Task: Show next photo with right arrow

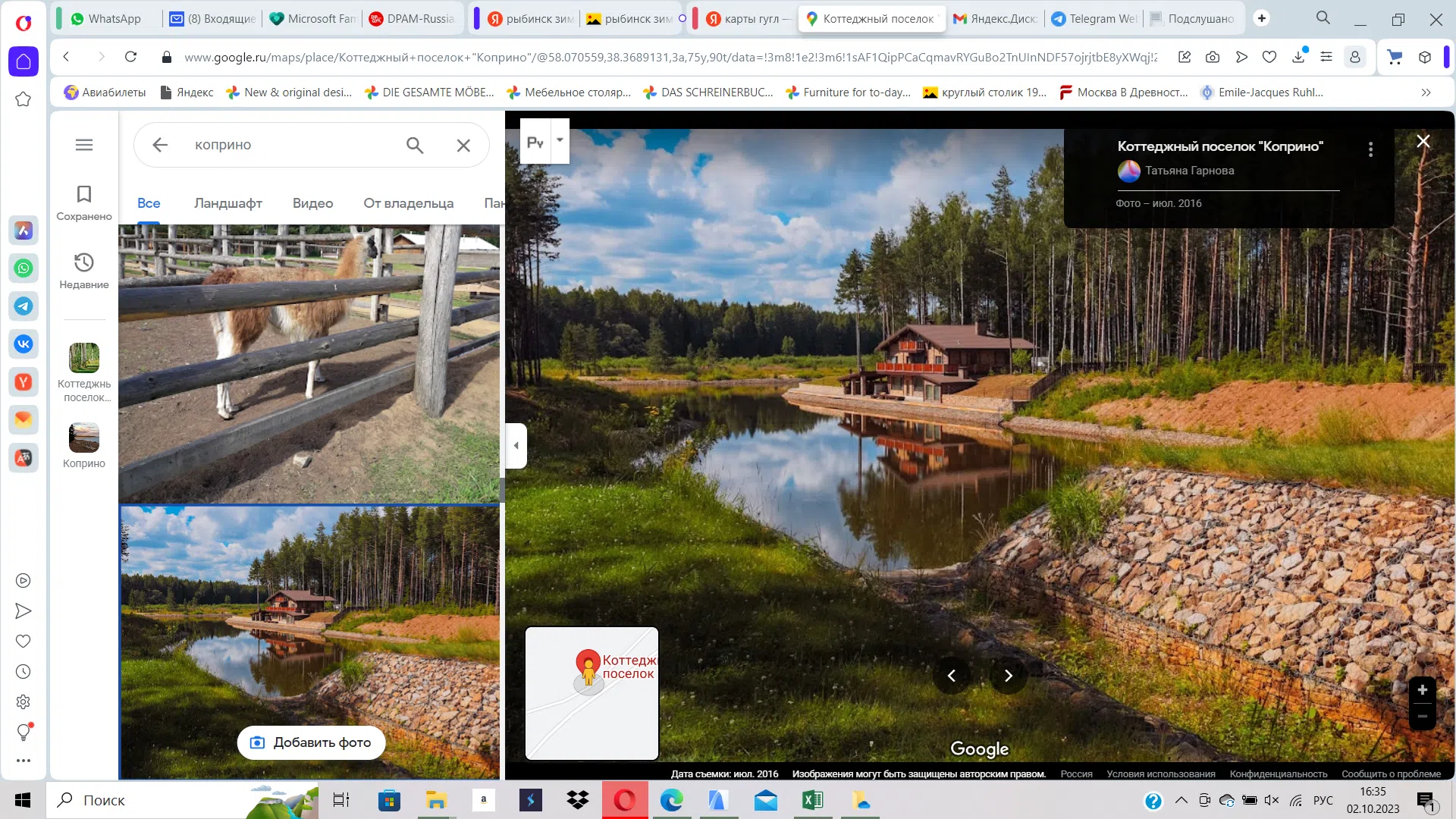Action: pyautogui.click(x=1008, y=676)
